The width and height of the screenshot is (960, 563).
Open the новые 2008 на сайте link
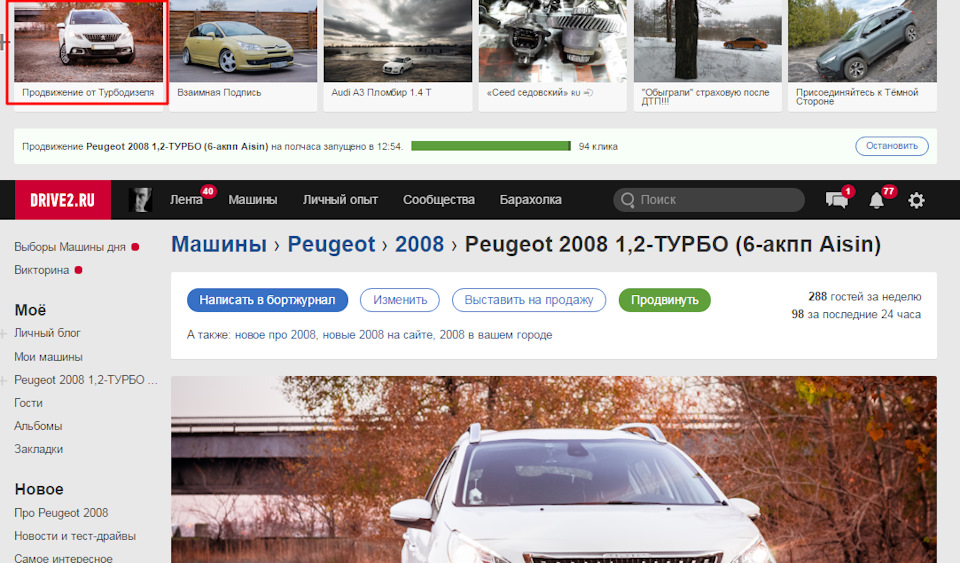[x=378, y=335]
